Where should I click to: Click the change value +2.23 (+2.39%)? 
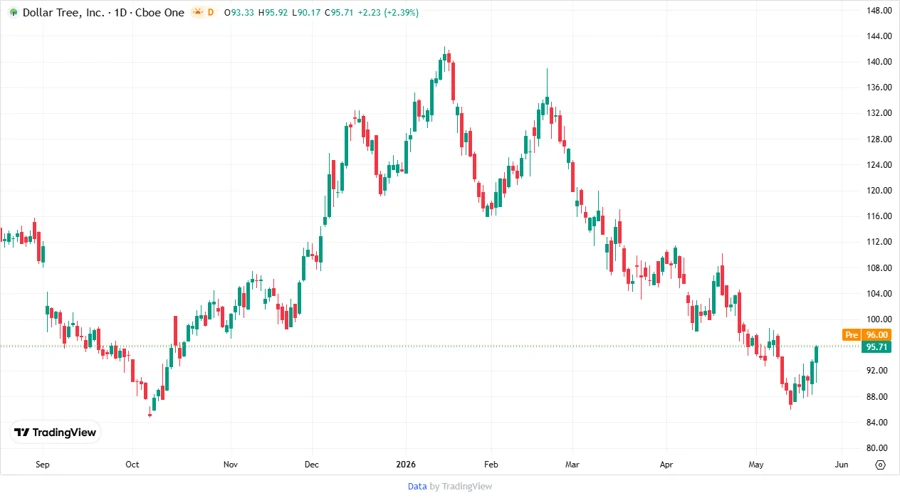[388, 13]
